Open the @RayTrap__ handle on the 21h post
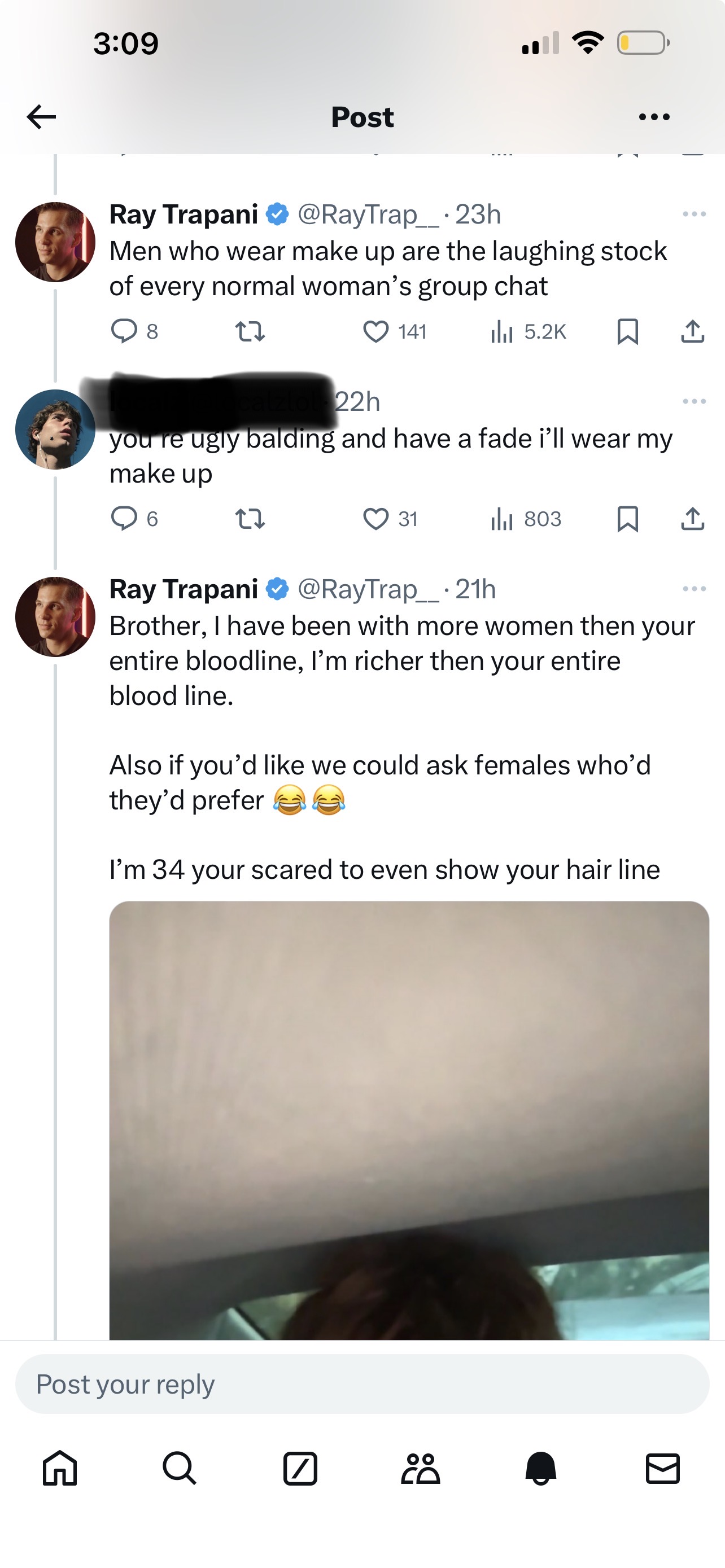 point(368,589)
